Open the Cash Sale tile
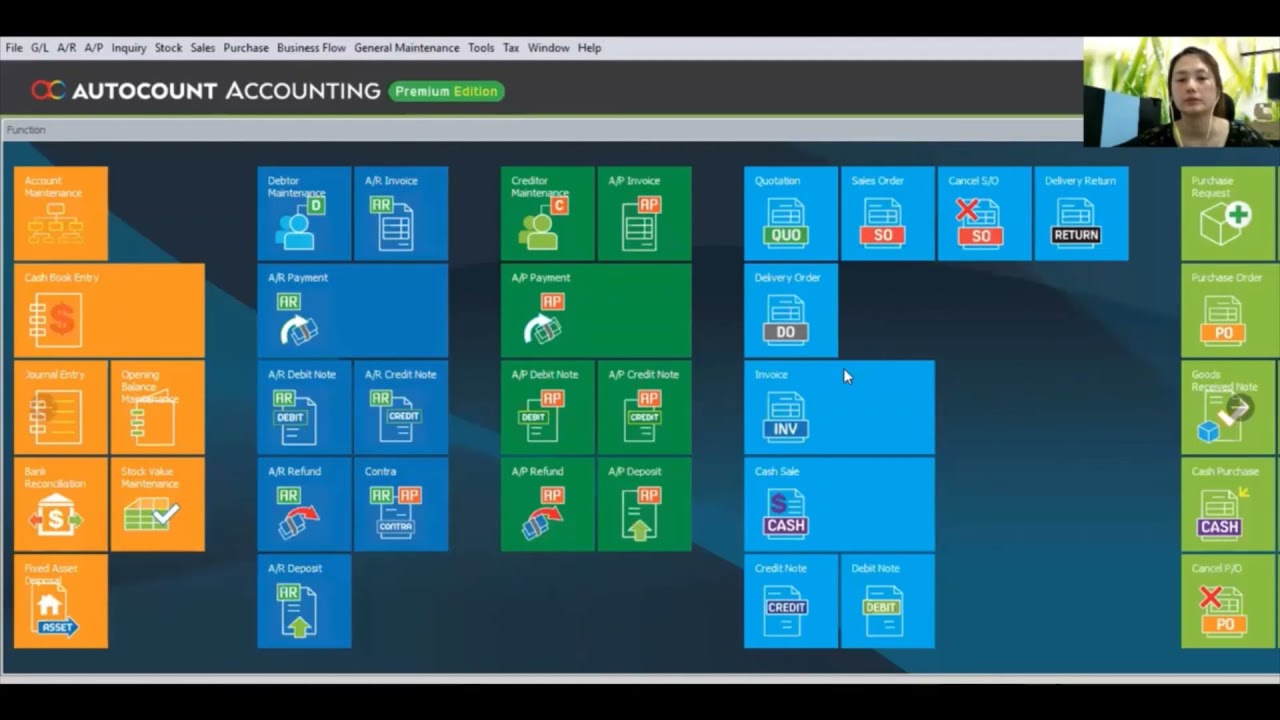Screen dimensions: 1280x720 coord(839,504)
